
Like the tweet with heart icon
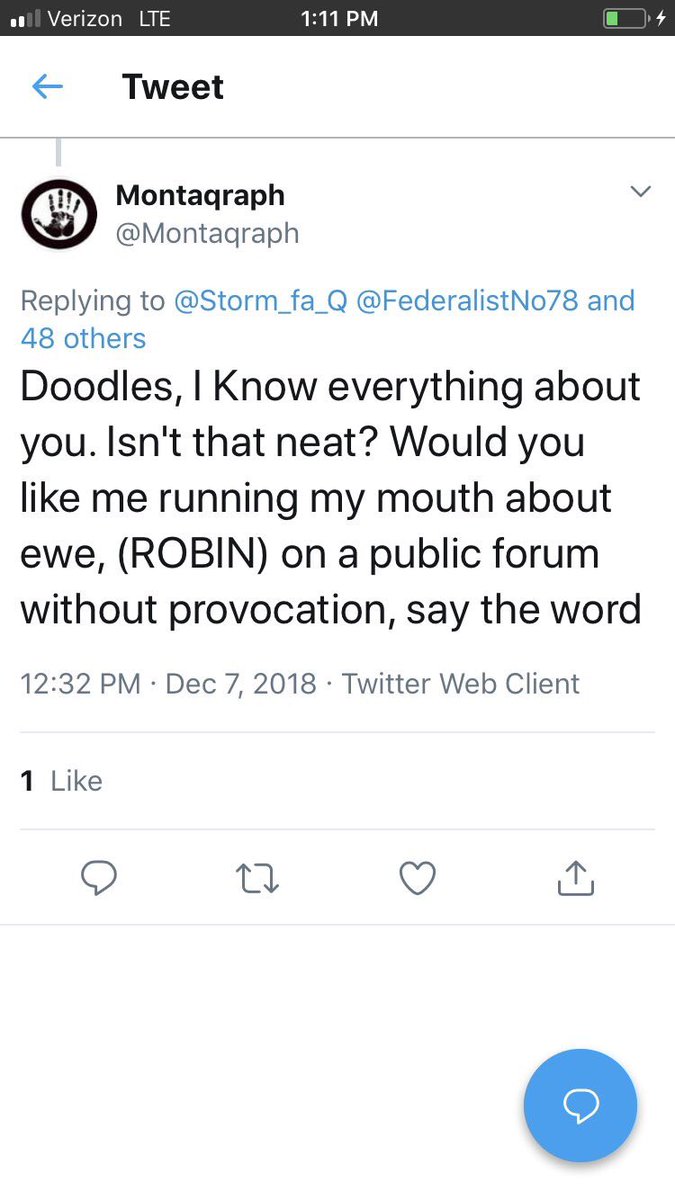[x=417, y=878]
